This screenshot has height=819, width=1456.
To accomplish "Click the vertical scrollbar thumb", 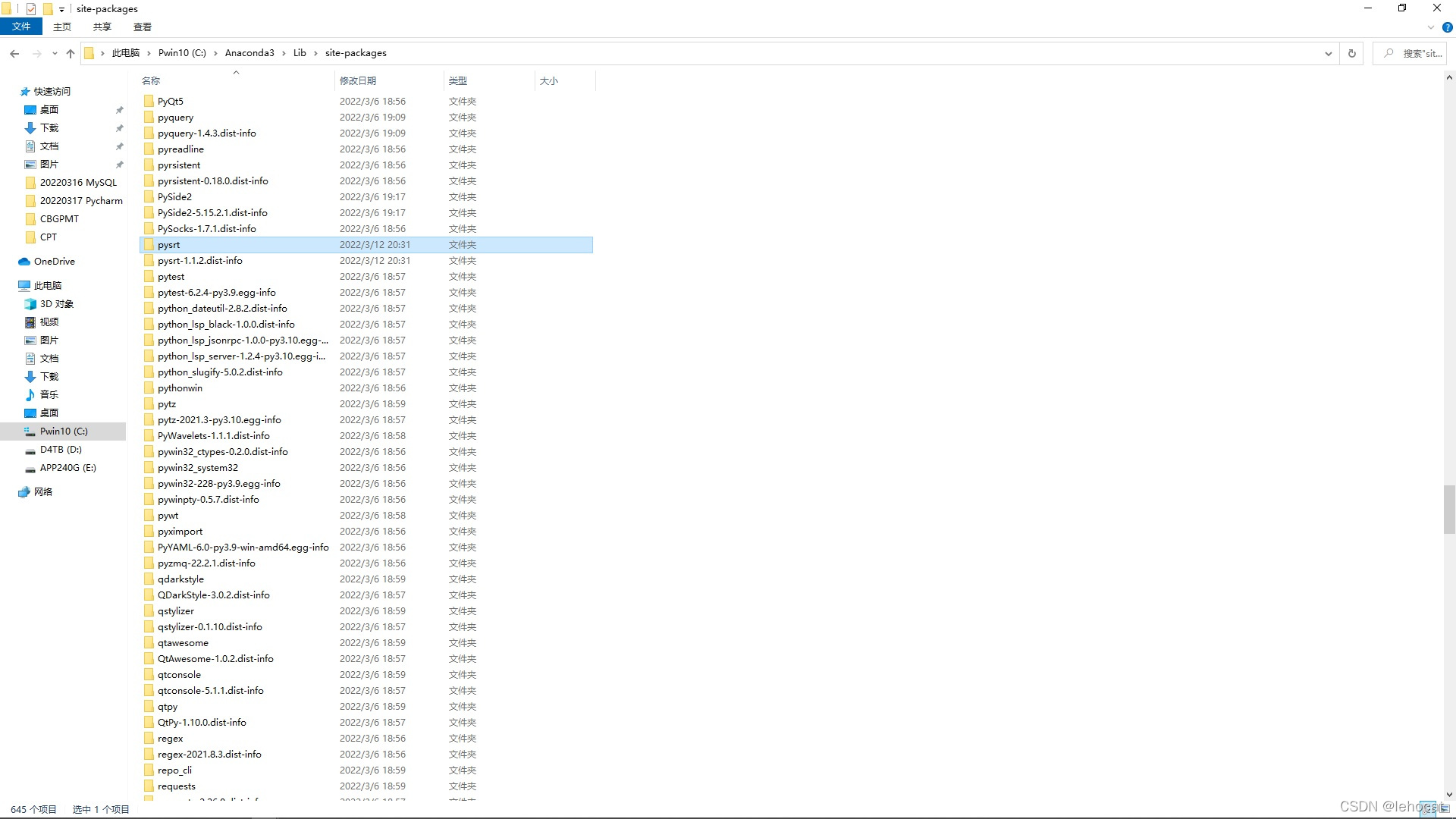I will [1449, 510].
